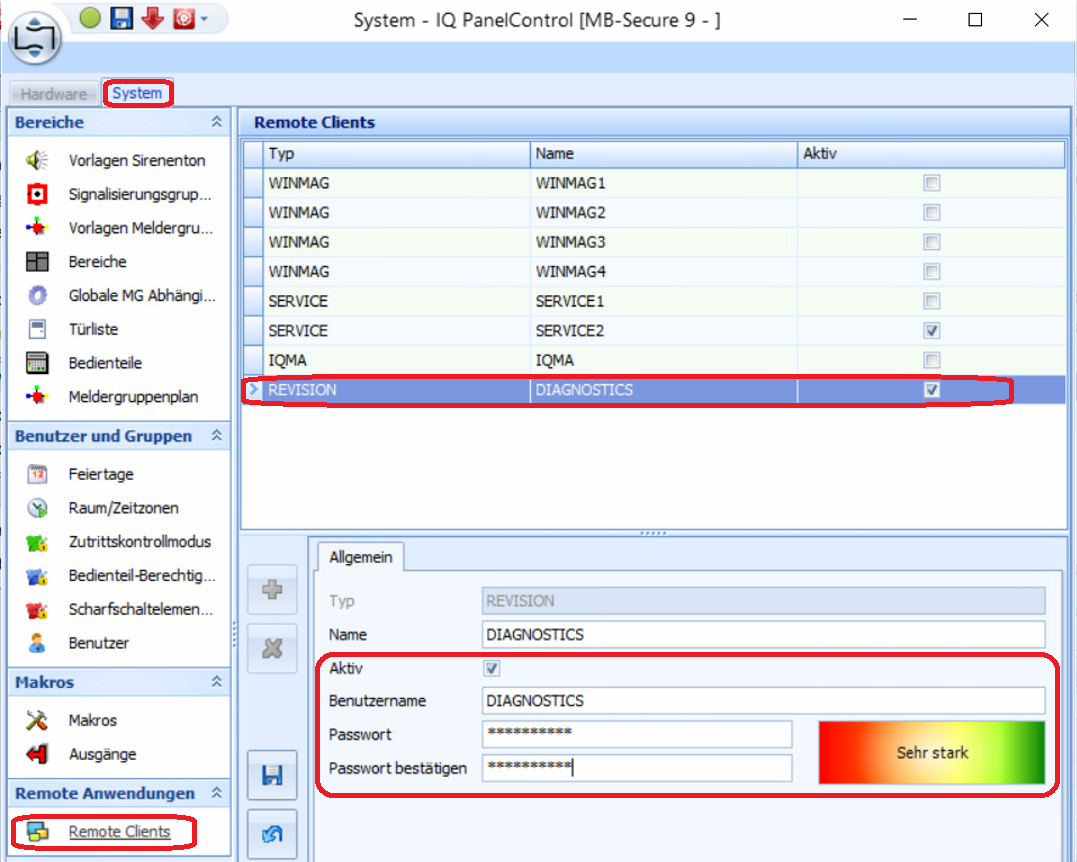Toggle the Aktiv checkbox in the Allgemein form
The image size is (1077, 862).
tap(491, 668)
